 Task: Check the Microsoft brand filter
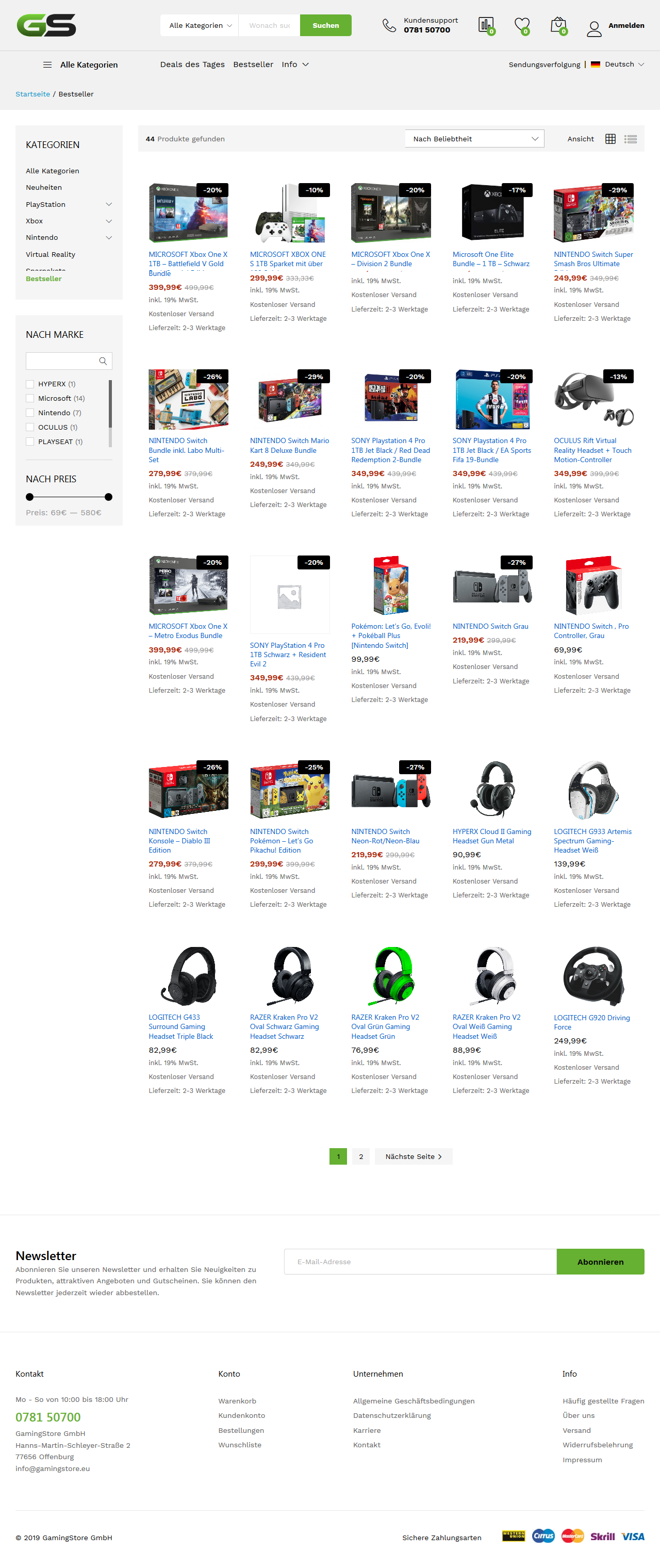[30, 399]
